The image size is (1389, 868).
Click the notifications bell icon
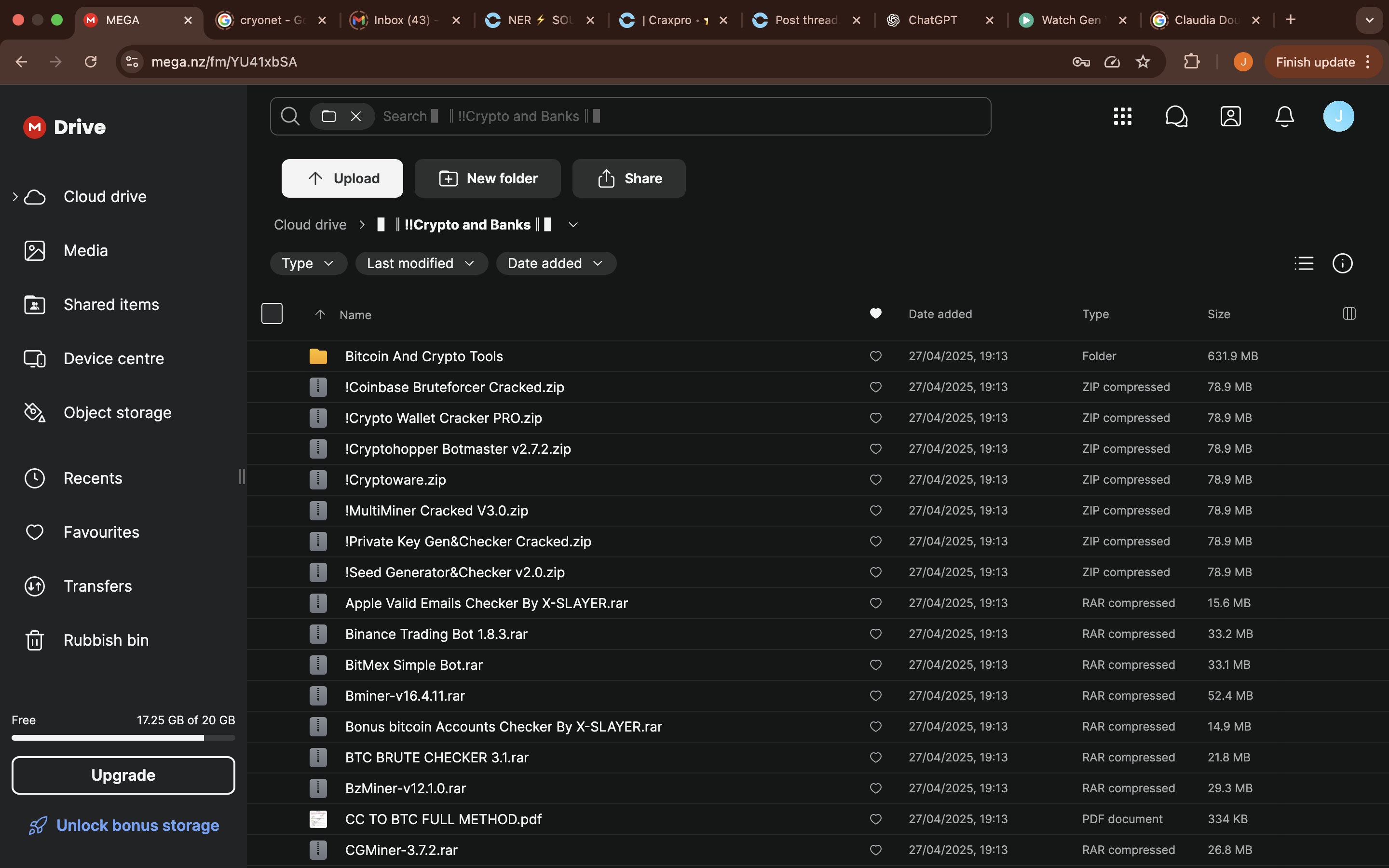[x=1284, y=116]
